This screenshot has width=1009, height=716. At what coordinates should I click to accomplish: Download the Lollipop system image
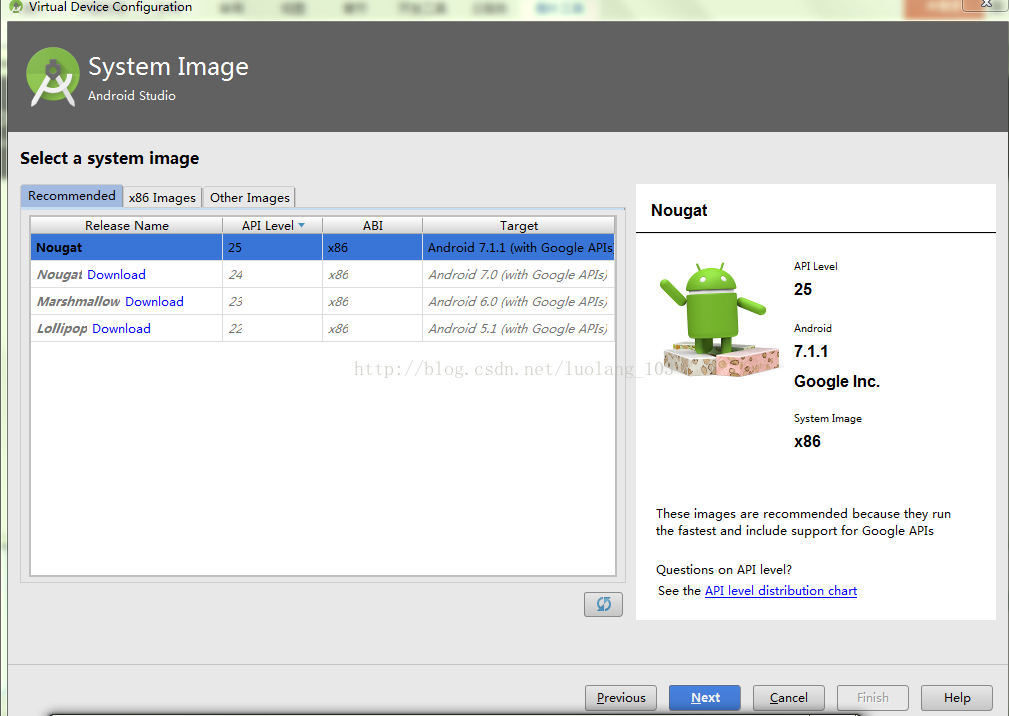point(121,329)
